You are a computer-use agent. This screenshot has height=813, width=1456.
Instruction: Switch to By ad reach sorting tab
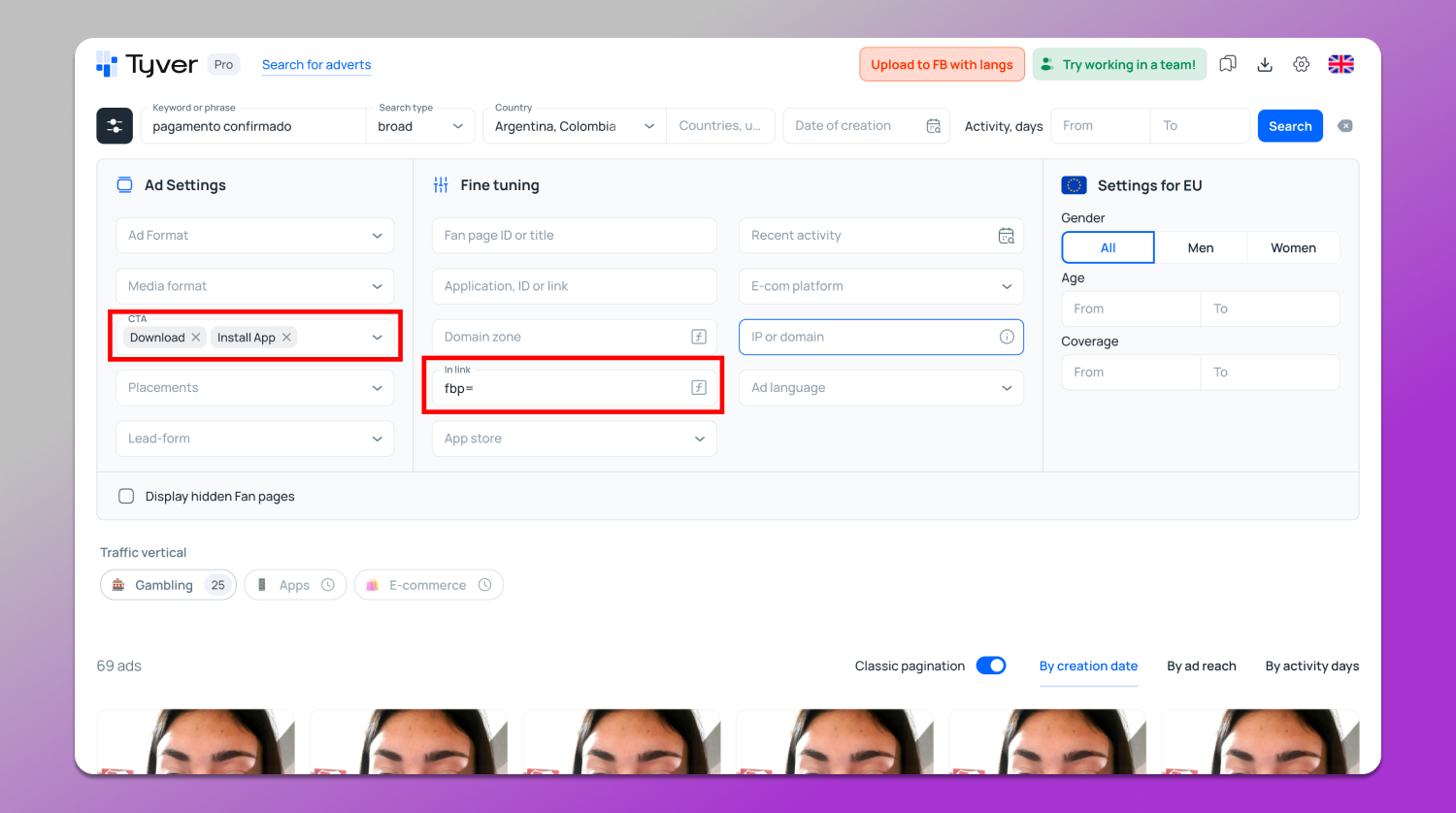(x=1201, y=666)
